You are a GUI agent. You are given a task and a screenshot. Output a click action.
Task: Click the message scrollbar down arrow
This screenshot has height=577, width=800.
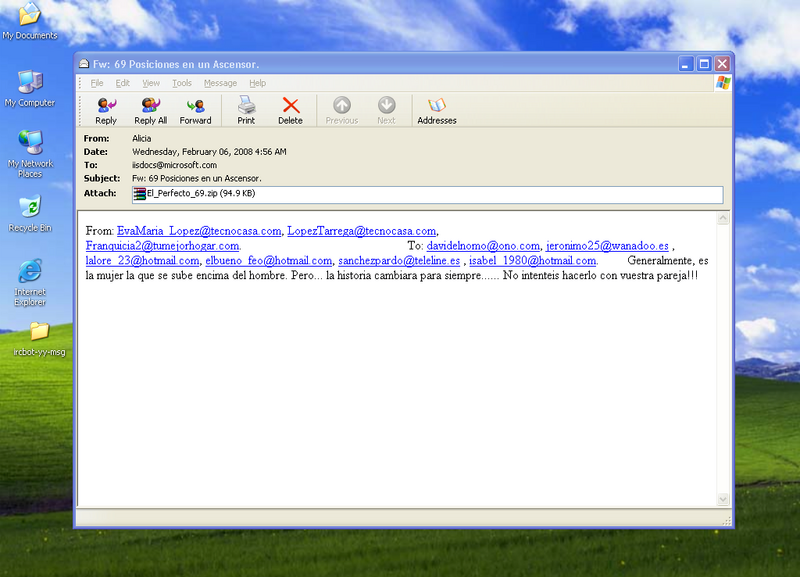[723, 499]
